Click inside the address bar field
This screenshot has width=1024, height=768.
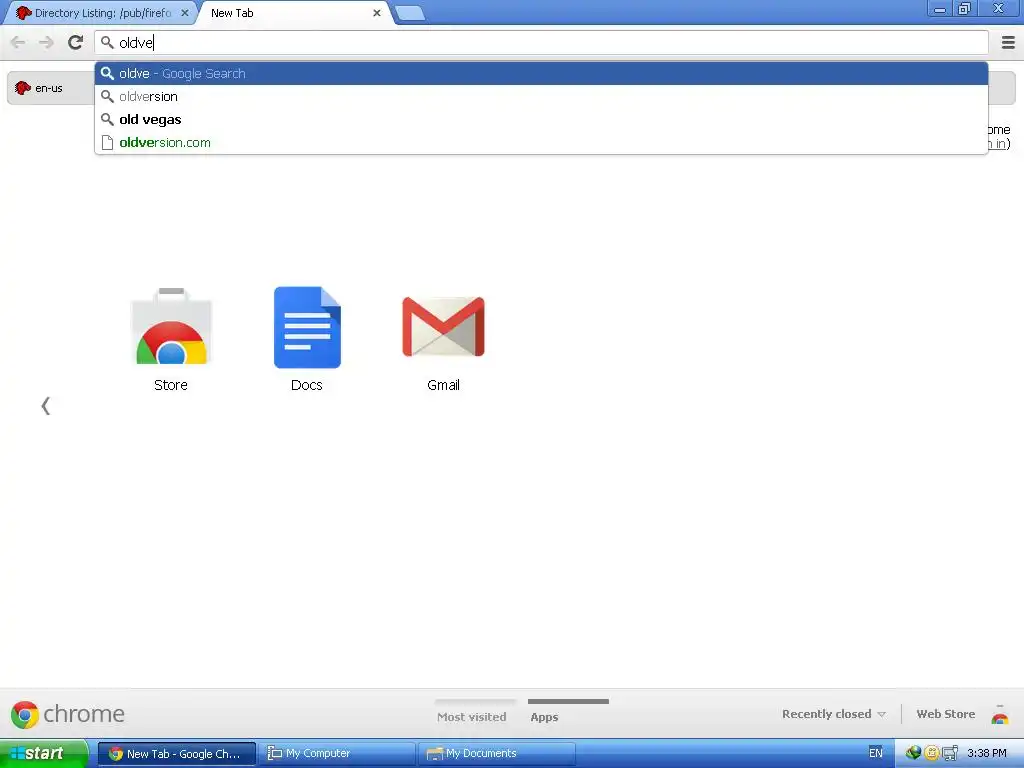point(541,43)
